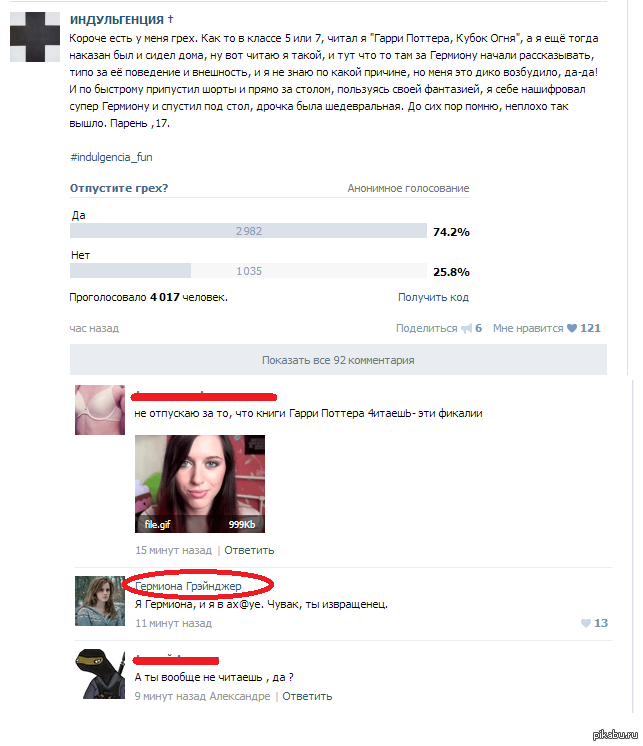Open the file.gif attachment preview
Screen dimensions: 643x746
pyautogui.click(x=200, y=483)
